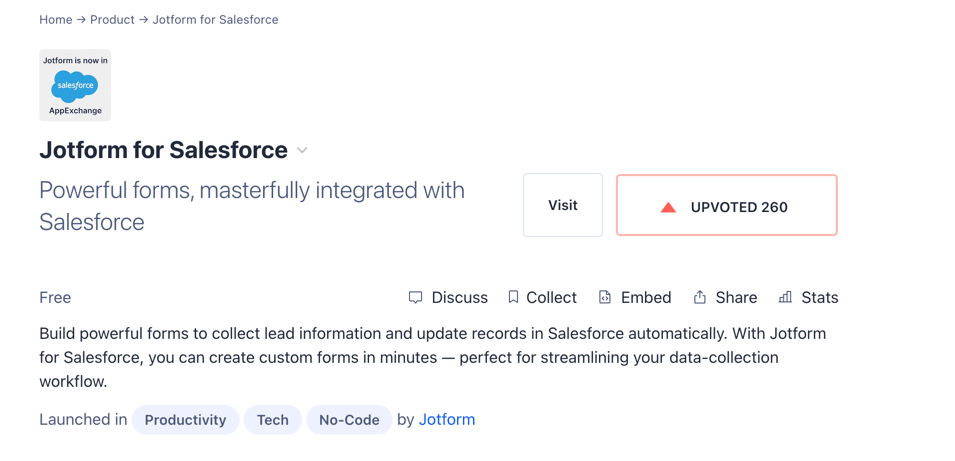Viewport: 955px width, 461px height.
Task: Expand the chevron next to the product title
Action: [302, 150]
